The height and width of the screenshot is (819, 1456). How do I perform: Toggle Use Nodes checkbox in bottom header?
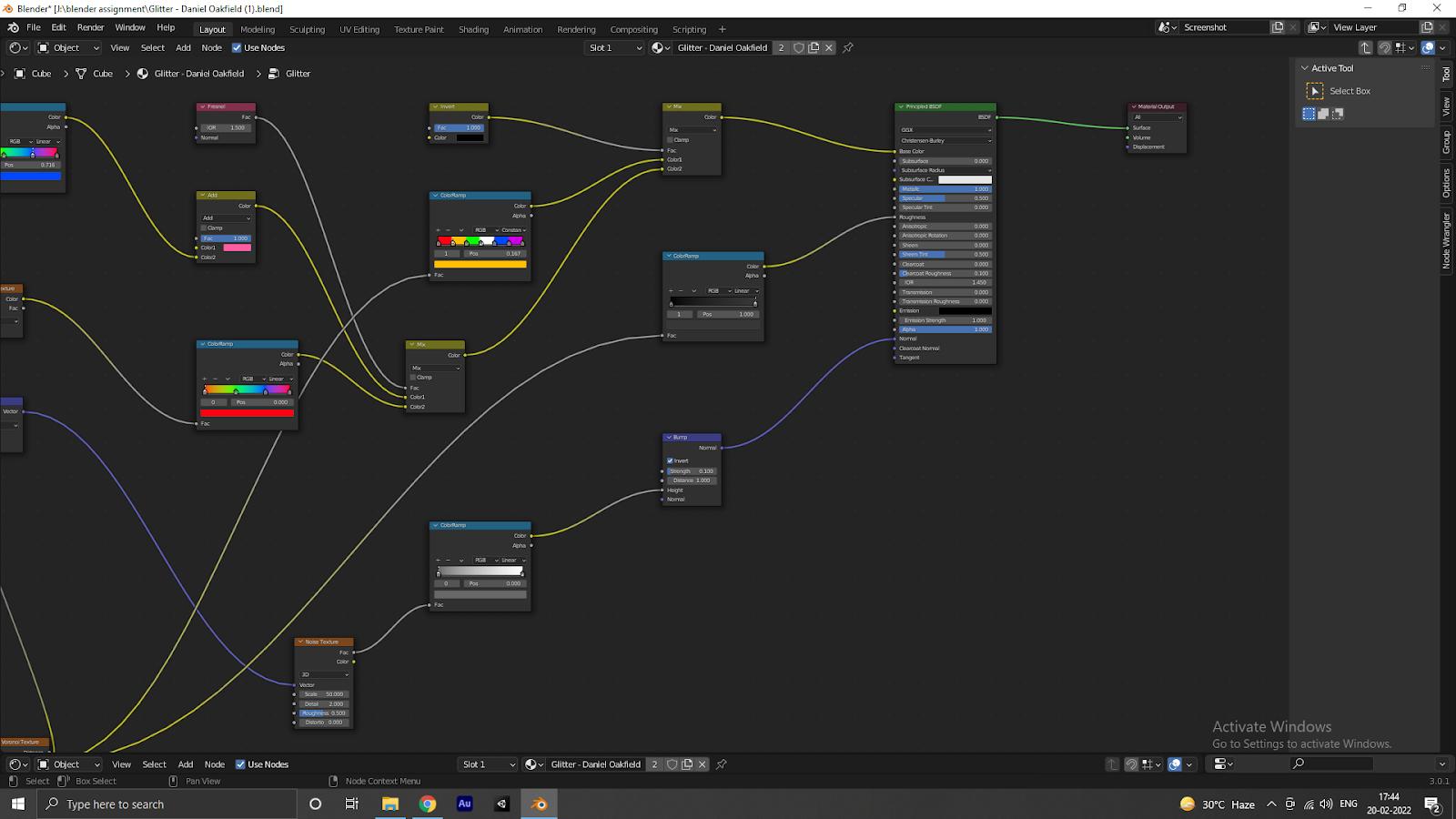[240, 764]
